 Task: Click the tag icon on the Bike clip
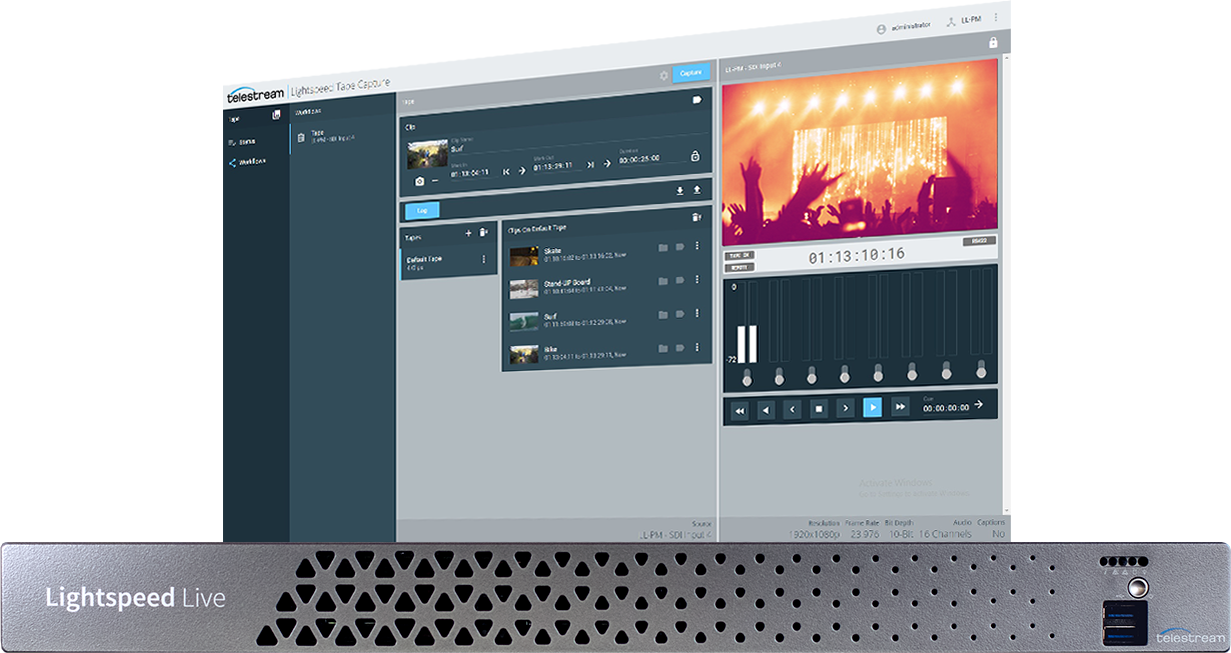tap(680, 347)
